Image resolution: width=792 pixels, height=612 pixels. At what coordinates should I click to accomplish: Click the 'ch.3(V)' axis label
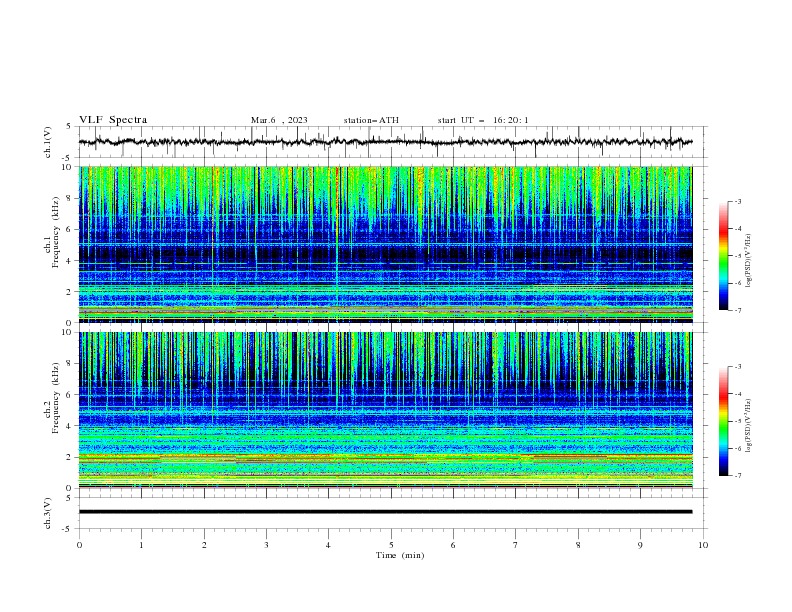click(48, 514)
